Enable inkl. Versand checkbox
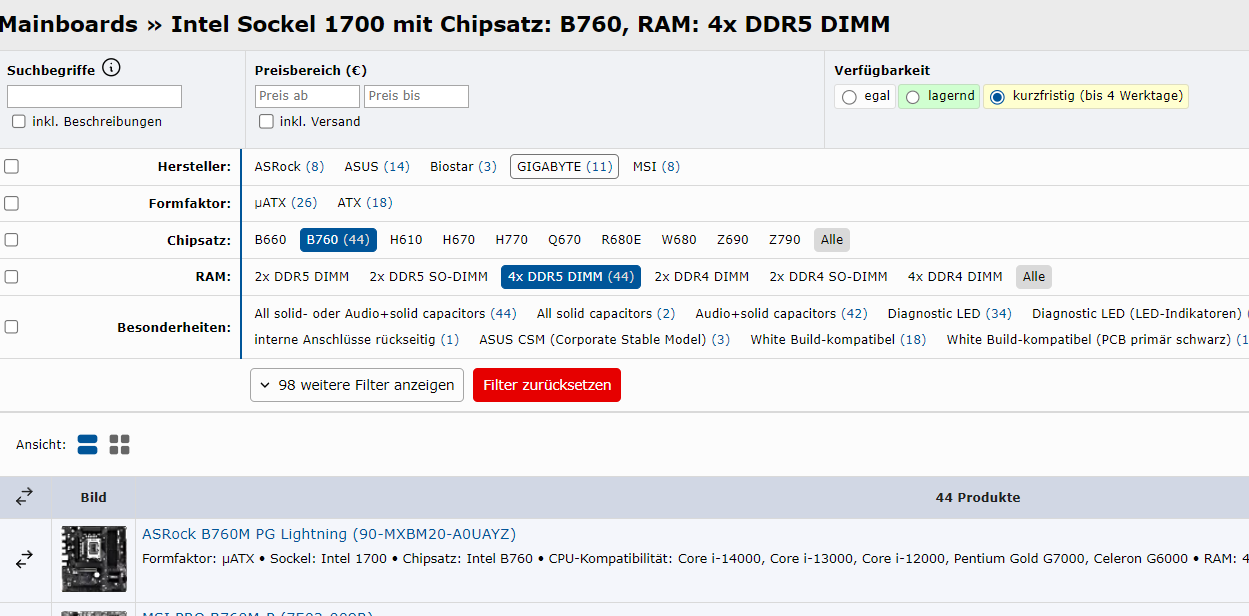This screenshot has height=616, width=1249. click(x=266, y=121)
